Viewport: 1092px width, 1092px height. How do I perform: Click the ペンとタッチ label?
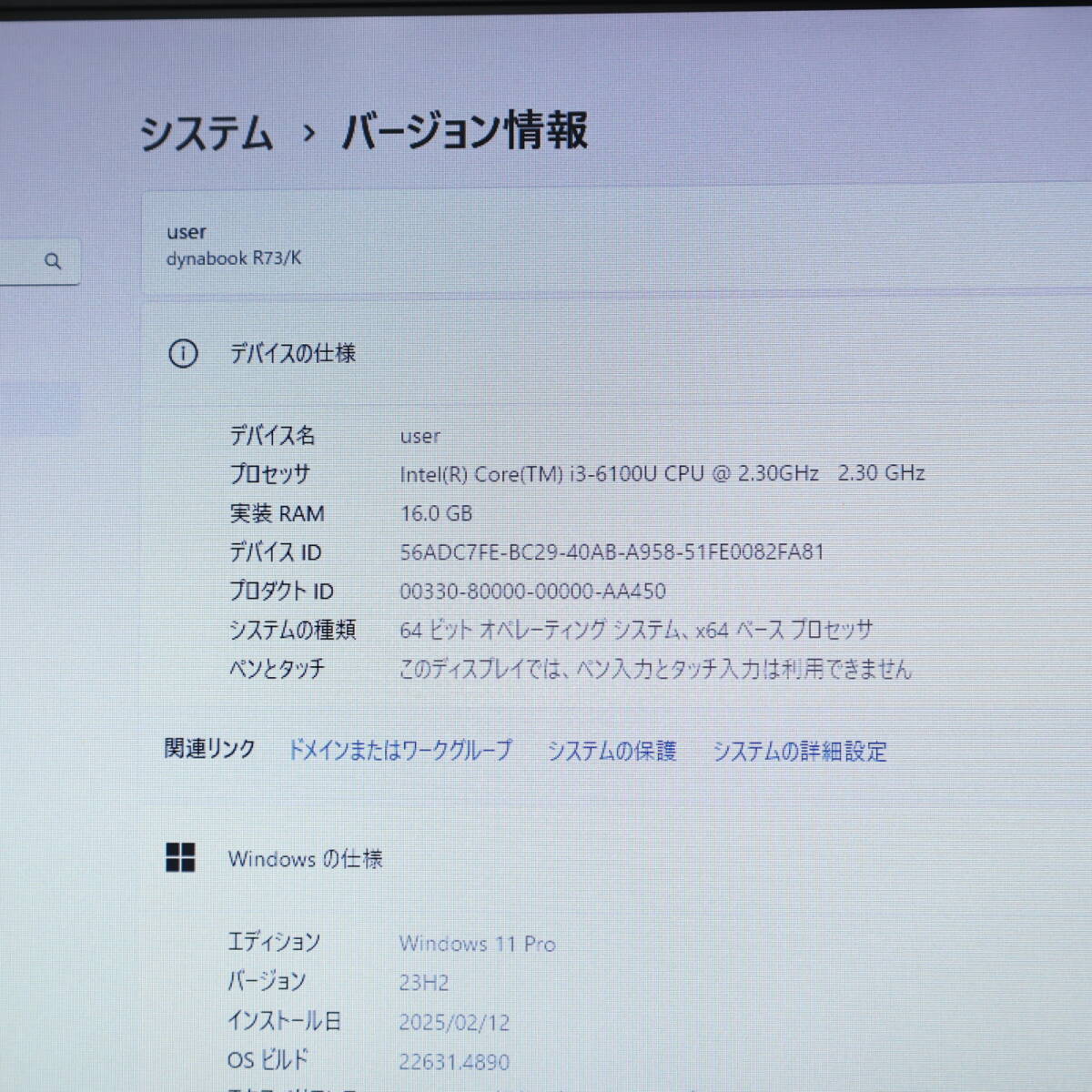coord(277,668)
